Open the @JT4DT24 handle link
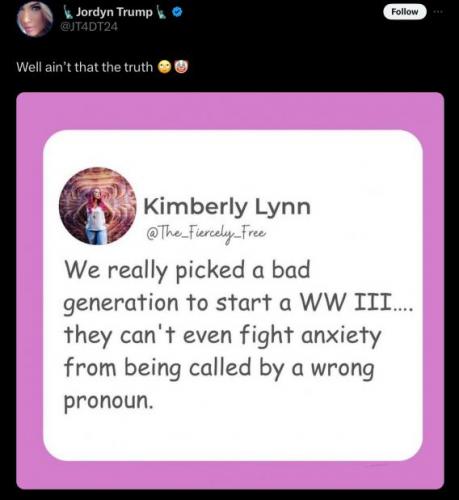This screenshot has width=459, height=500. point(89,26)
